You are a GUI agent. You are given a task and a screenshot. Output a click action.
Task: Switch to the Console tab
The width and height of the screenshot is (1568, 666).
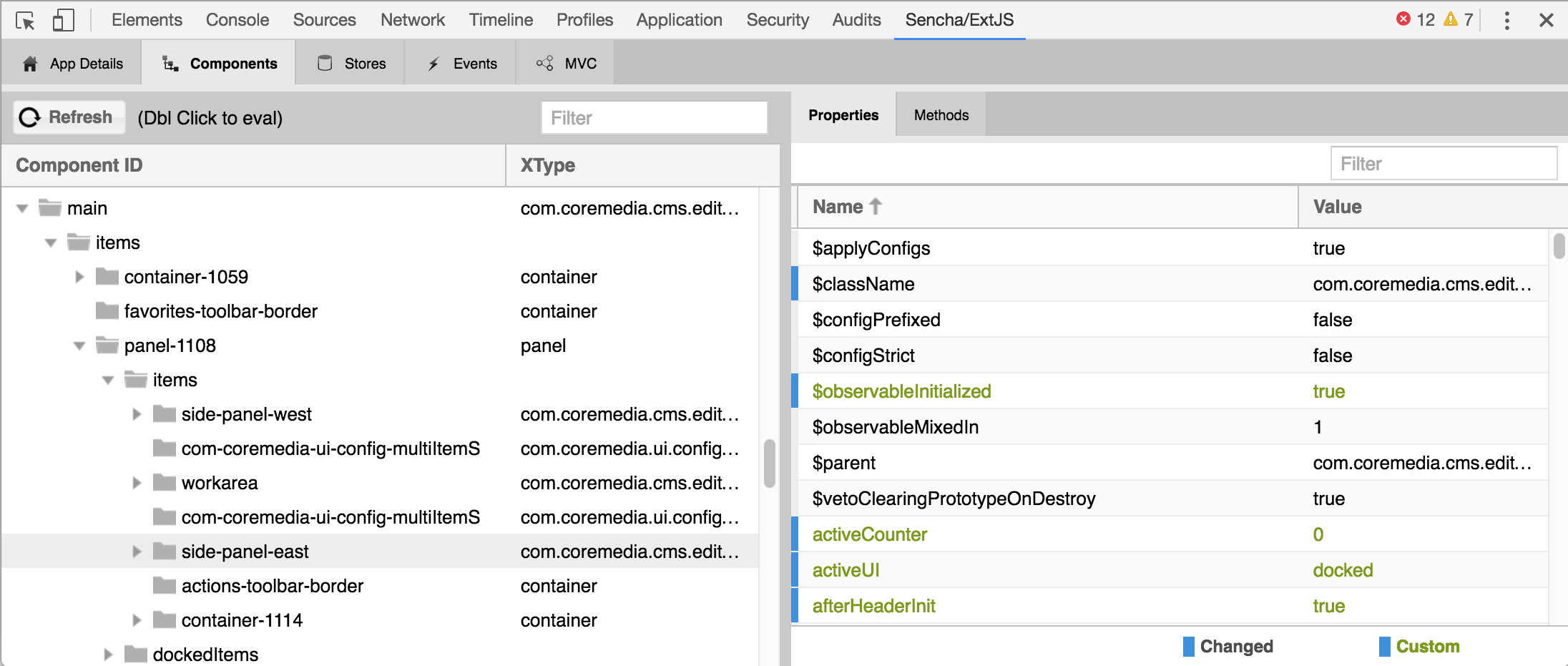click(x=237, y=19)
